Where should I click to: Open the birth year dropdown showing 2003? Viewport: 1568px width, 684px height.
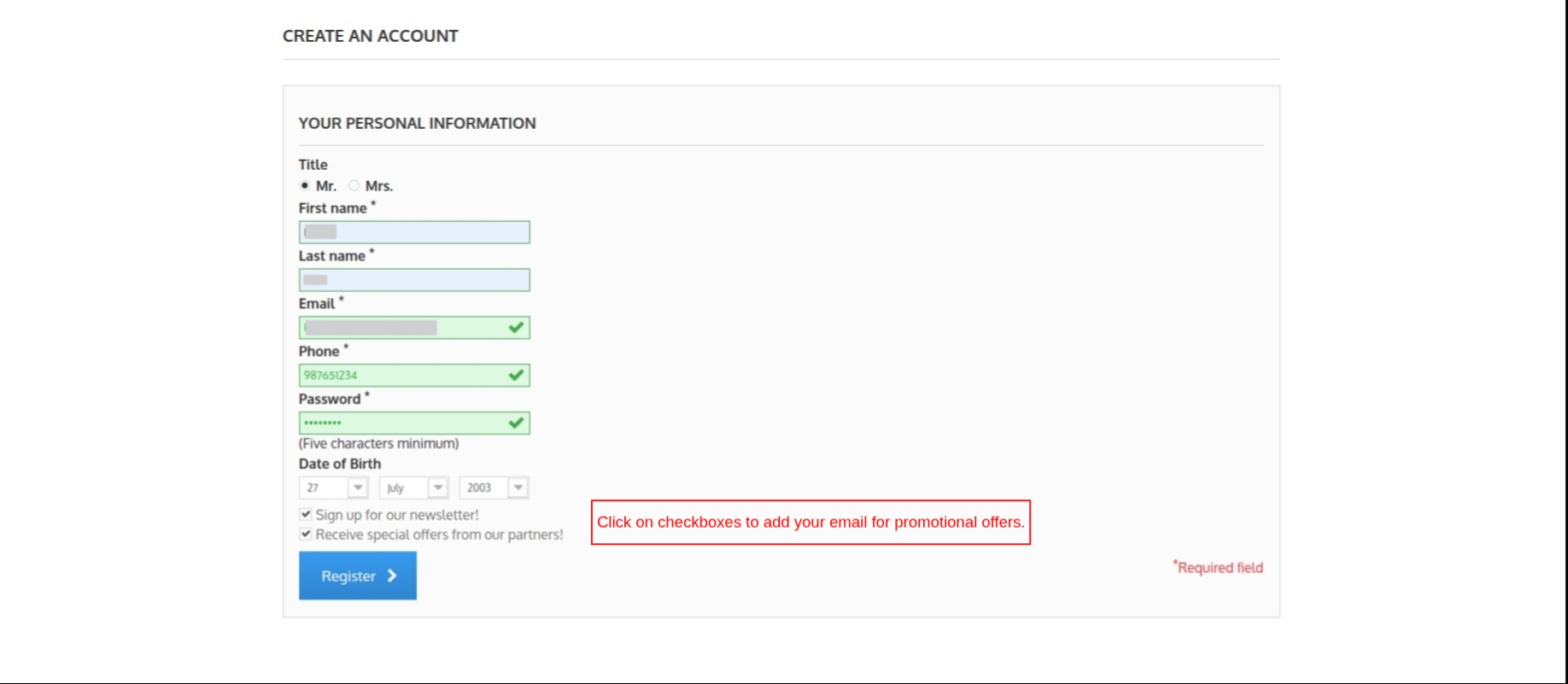coord(494,488)
